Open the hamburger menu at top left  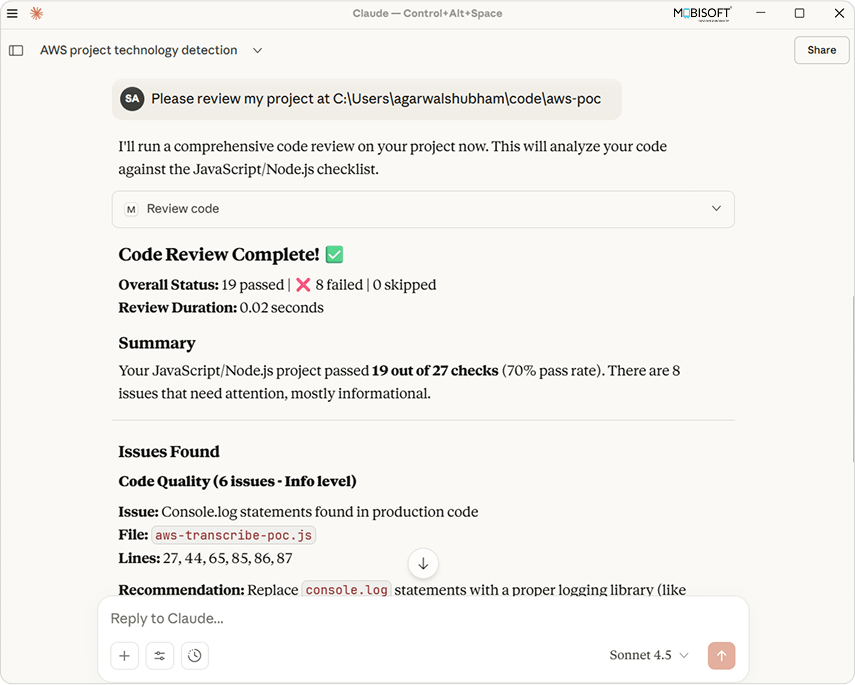[x=13, y=13]
